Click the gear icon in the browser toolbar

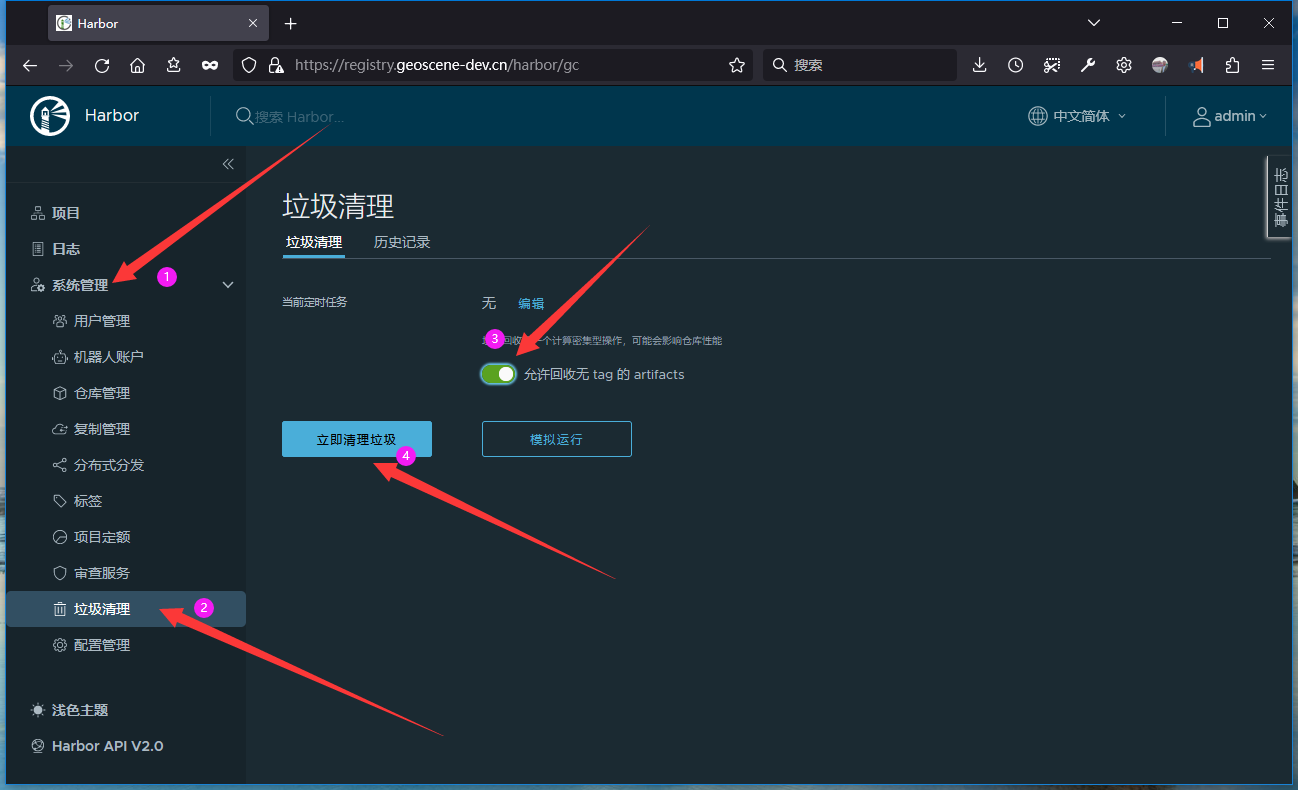point(1124,65)
